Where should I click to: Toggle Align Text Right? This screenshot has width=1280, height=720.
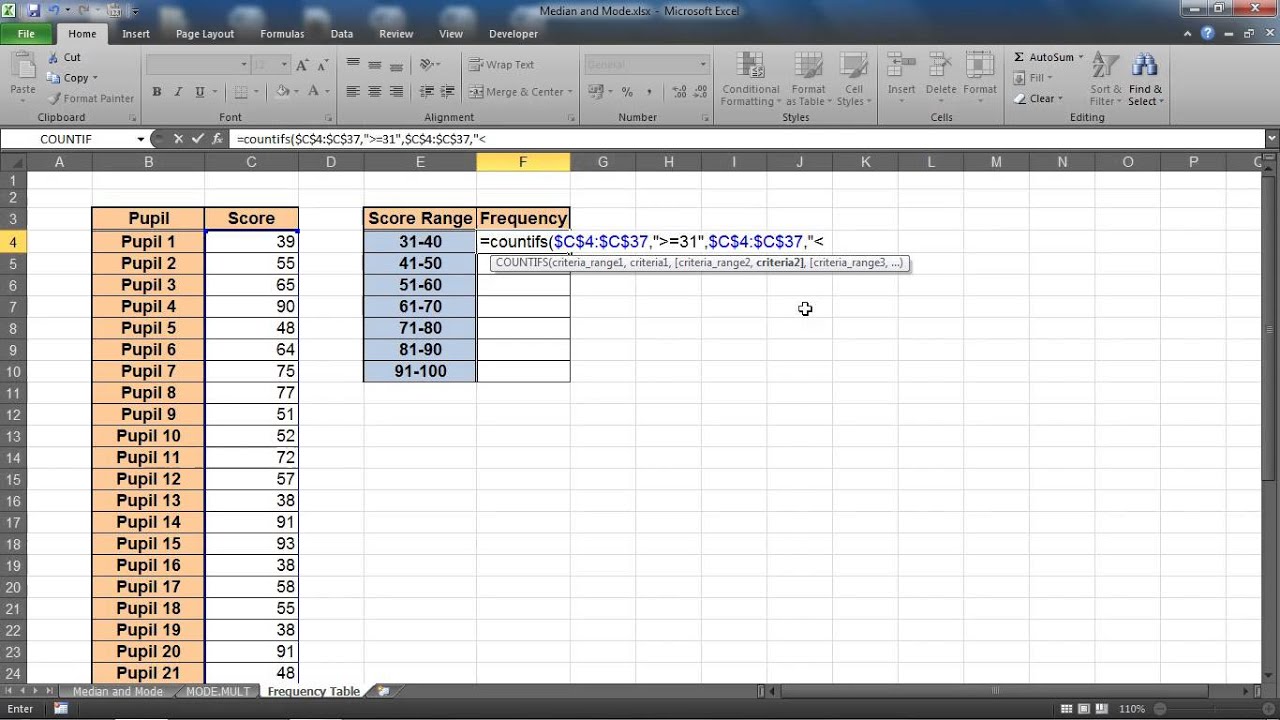397,91
